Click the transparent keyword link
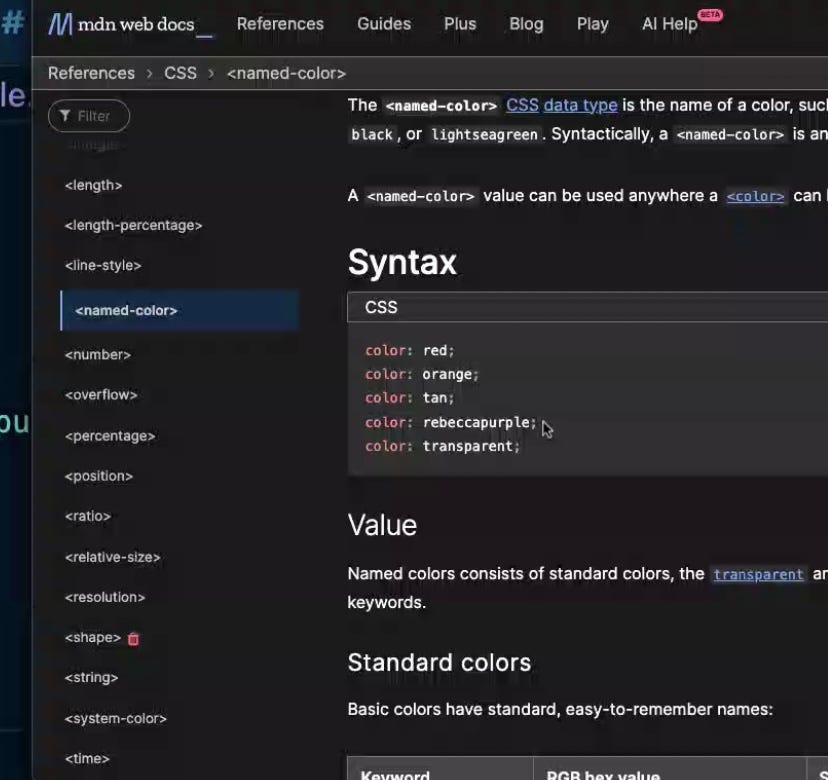The width and height of the screenshot is (828, 780). click(x=759, y=574)
